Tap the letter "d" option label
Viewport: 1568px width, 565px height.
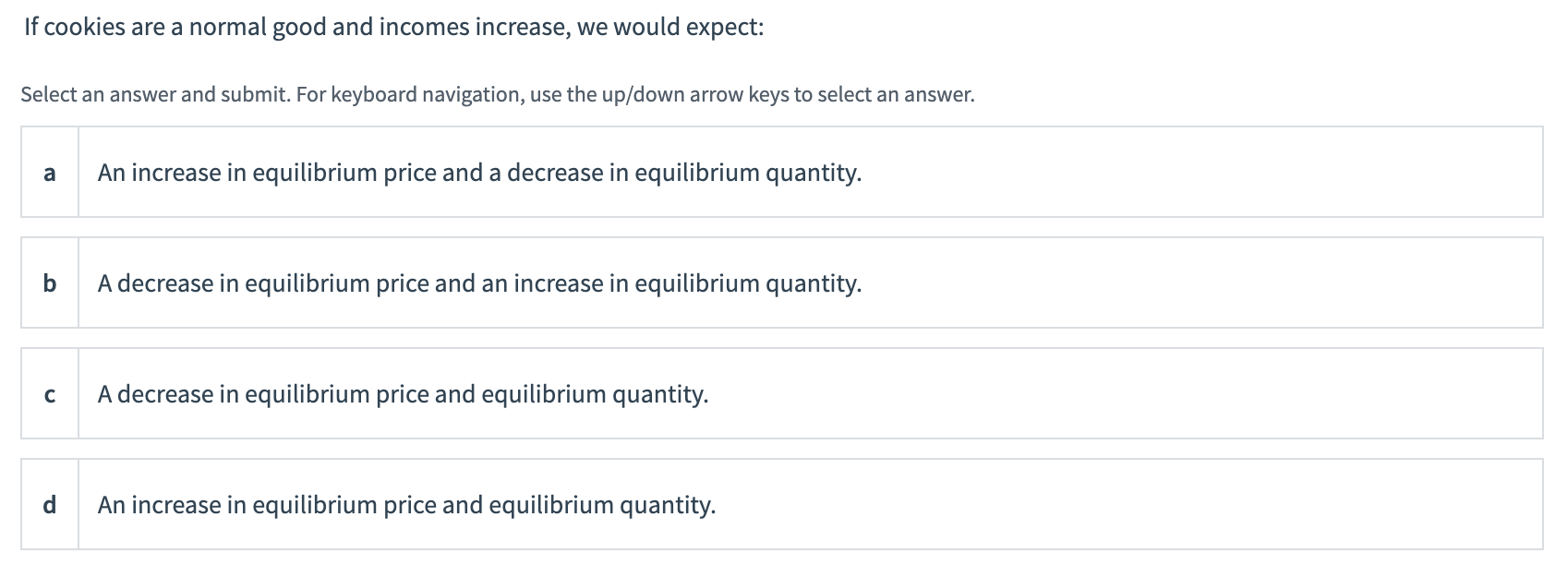[x=50, y=505]
